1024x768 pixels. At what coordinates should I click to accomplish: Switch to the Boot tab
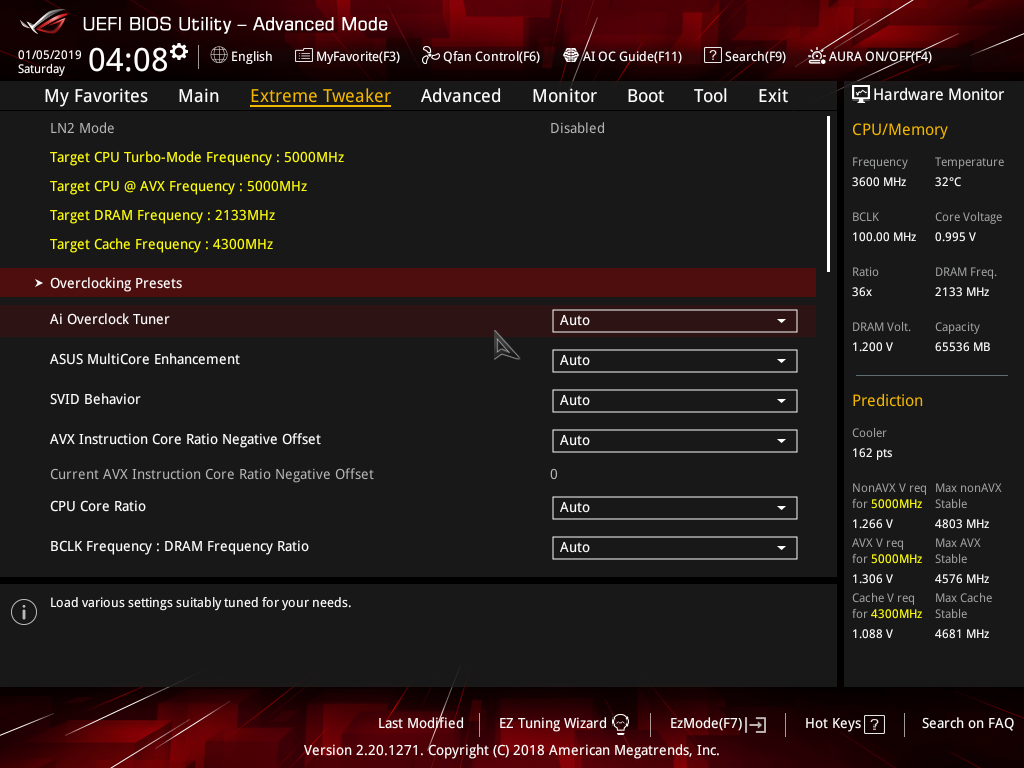tap(645, 95)
